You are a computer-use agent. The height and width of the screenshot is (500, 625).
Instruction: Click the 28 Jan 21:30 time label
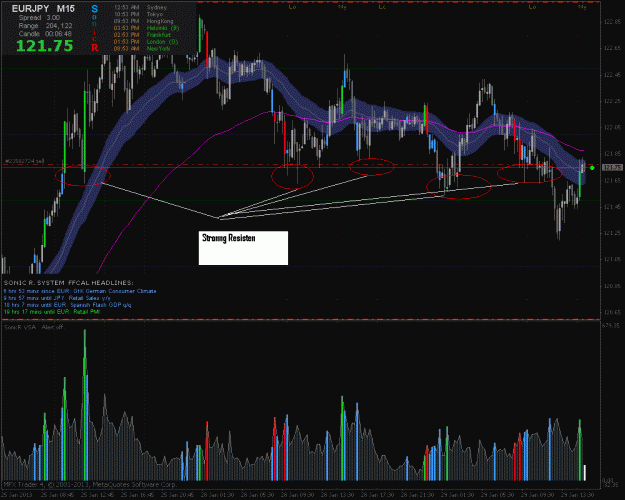(415, 495)
